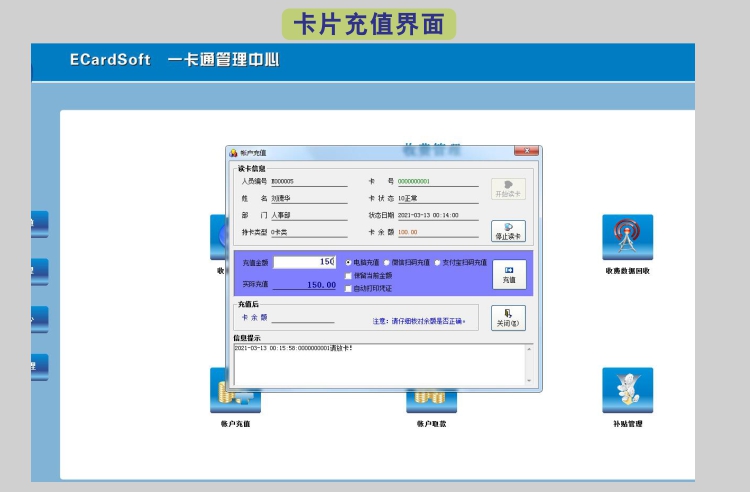Click the 信息提示 message log area
Screen dimensions: 750x492
coord(379,364)
